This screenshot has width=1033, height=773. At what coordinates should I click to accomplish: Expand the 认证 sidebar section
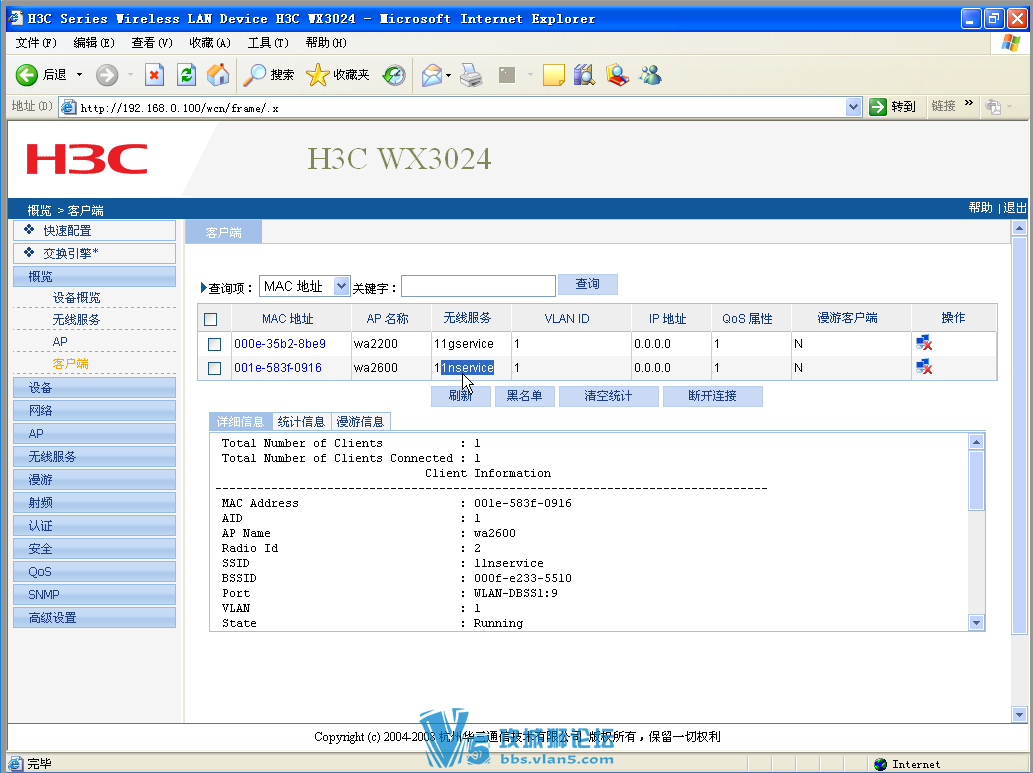tap(94, 526)
